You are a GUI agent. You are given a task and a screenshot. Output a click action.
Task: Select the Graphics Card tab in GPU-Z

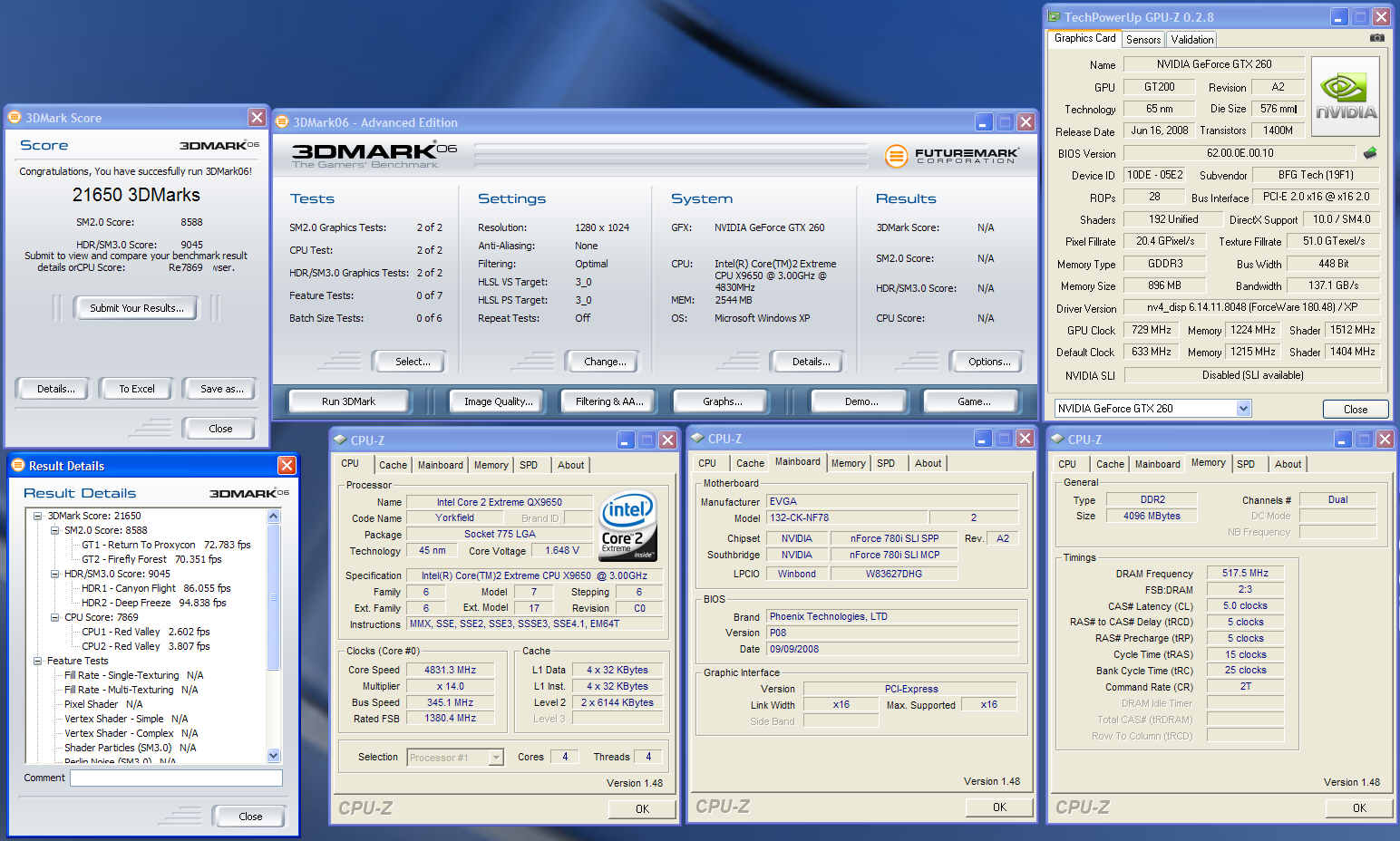[1084, 38]
